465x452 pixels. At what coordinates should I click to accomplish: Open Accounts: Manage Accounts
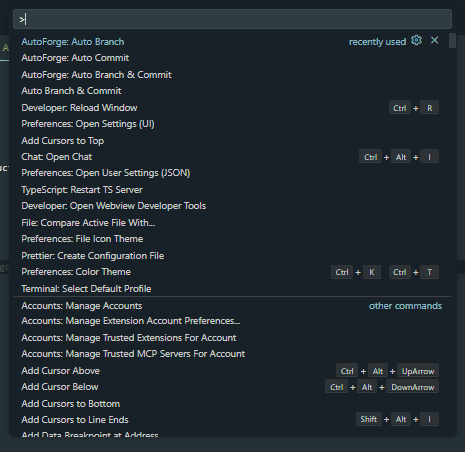click(232, 306)
